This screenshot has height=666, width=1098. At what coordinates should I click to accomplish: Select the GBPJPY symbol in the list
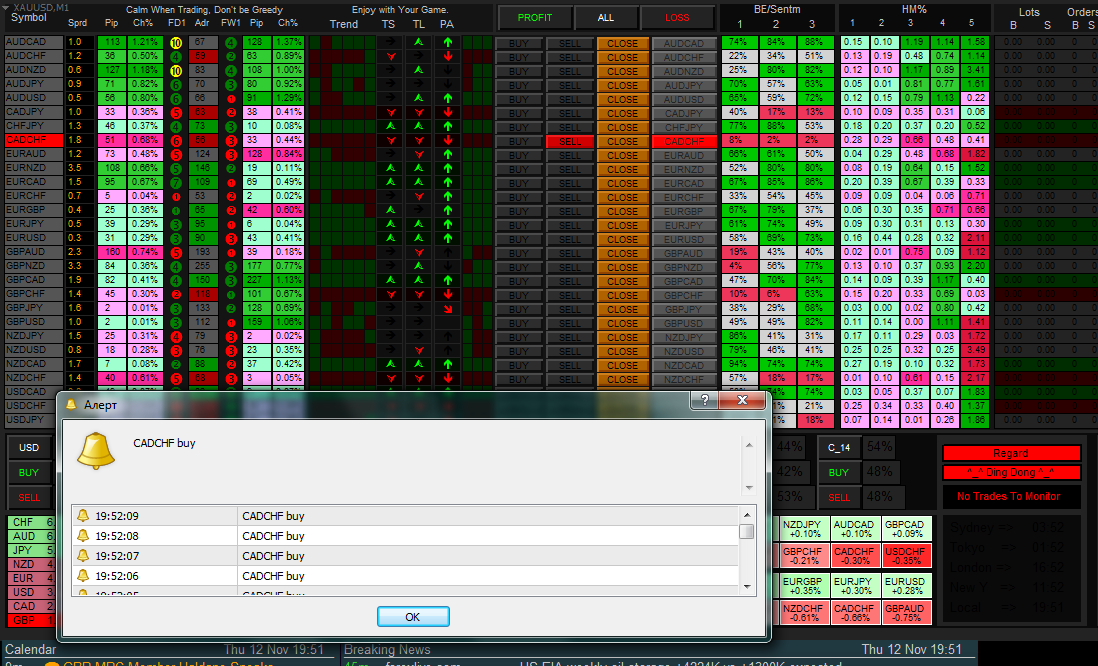tap(34, 308)
